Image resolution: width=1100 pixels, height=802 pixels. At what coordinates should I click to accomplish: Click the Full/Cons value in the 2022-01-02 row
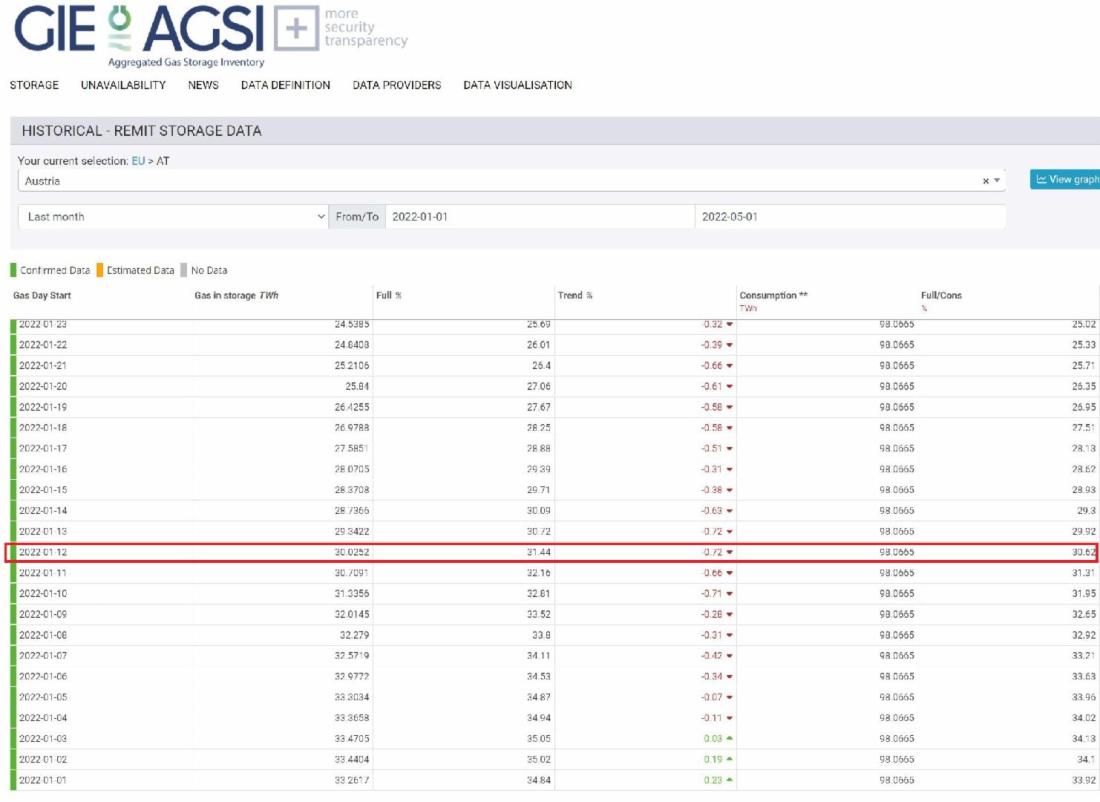(x=1087, y=759)
